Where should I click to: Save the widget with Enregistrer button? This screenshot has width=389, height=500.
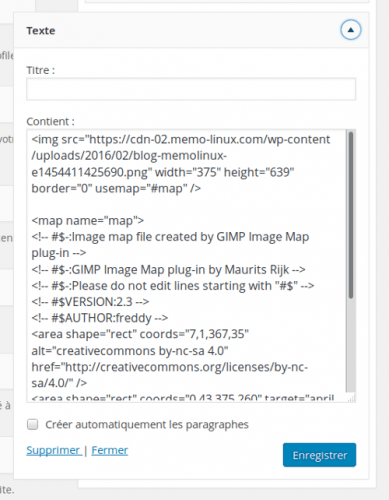pyautogui.click(x=319, y=455)
